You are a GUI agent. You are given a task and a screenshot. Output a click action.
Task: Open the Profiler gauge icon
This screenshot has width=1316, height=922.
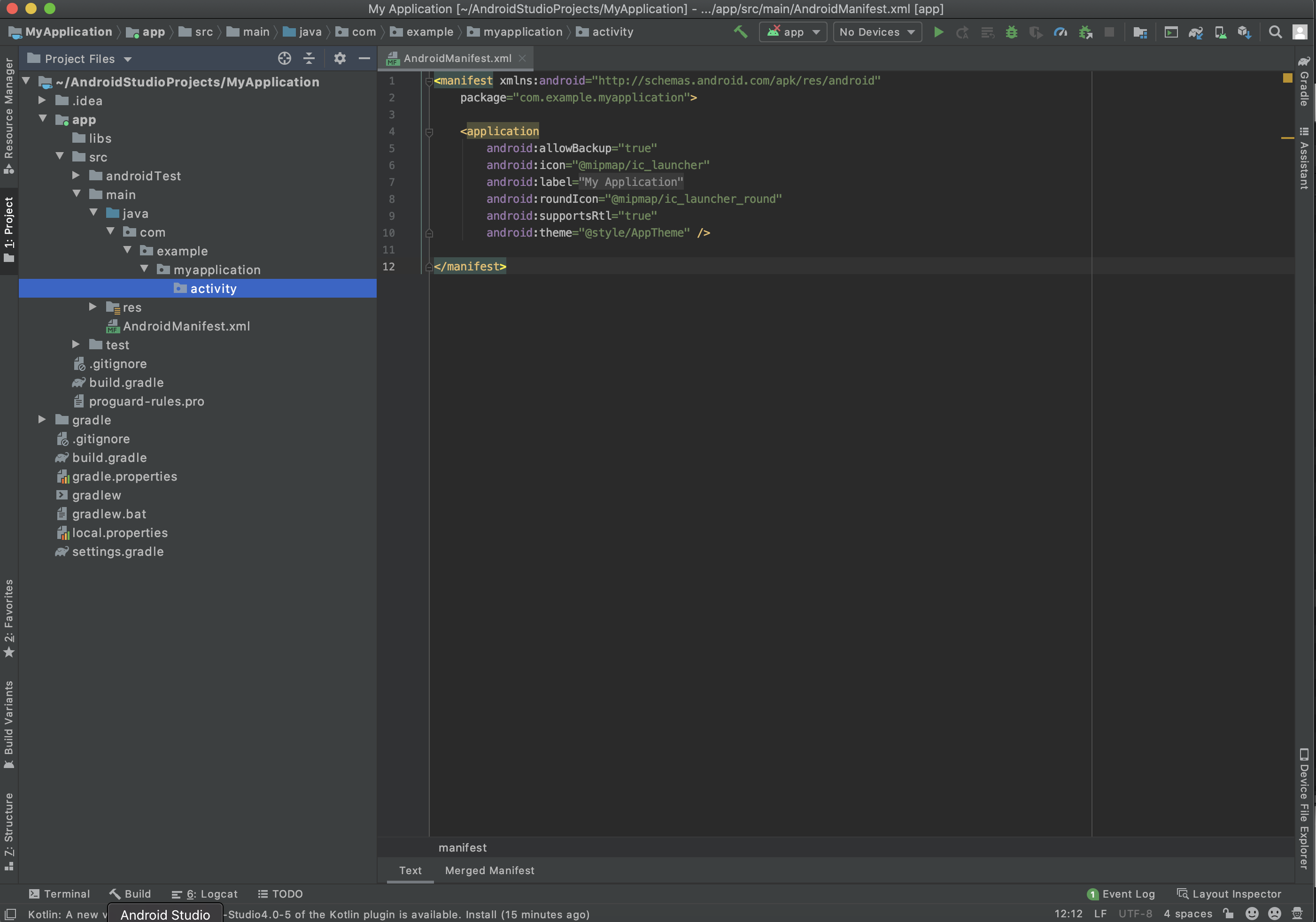pyautogui.click(x=1061, y=32)
